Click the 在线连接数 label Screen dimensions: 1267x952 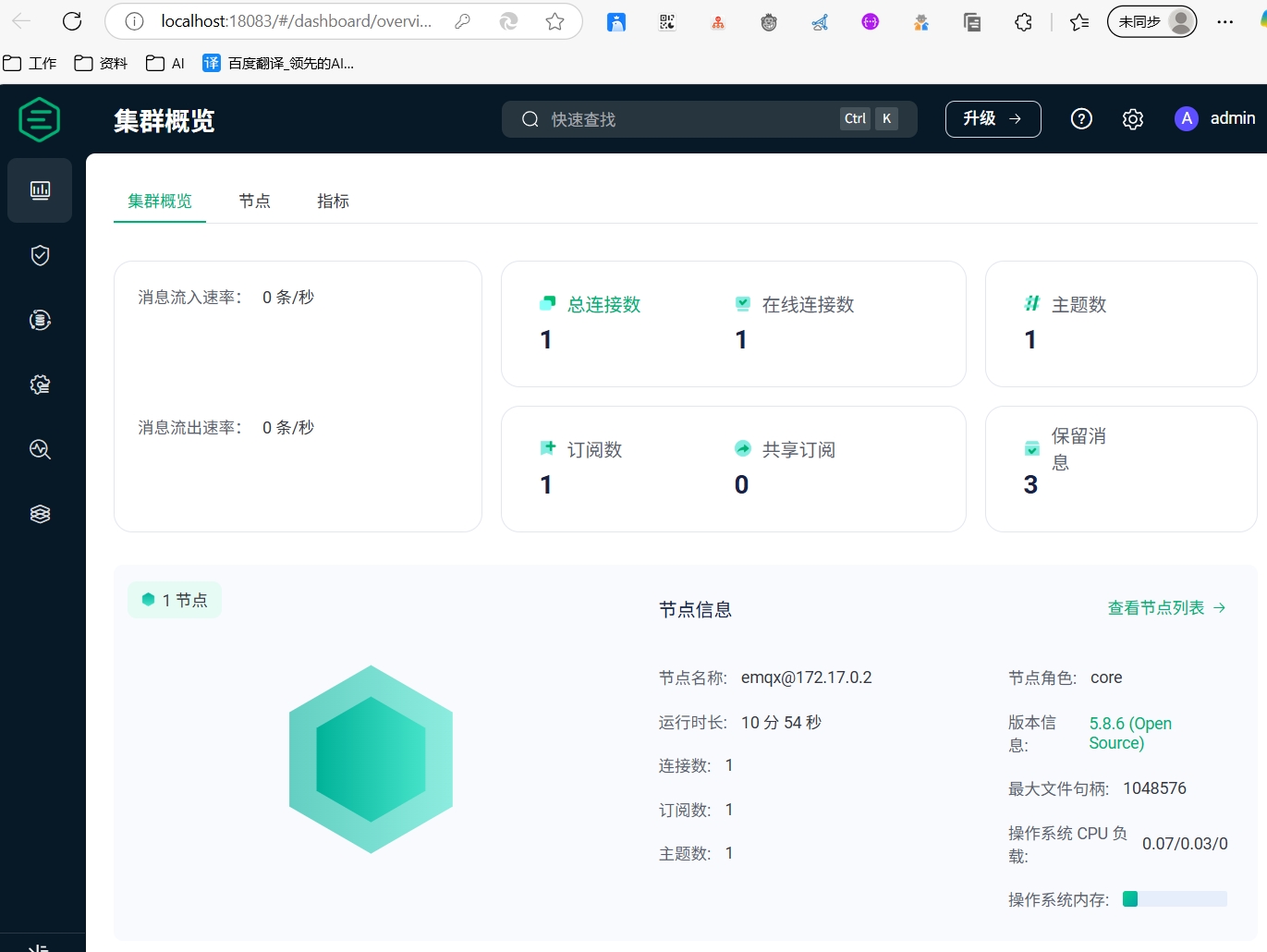[x=808, y=304]
